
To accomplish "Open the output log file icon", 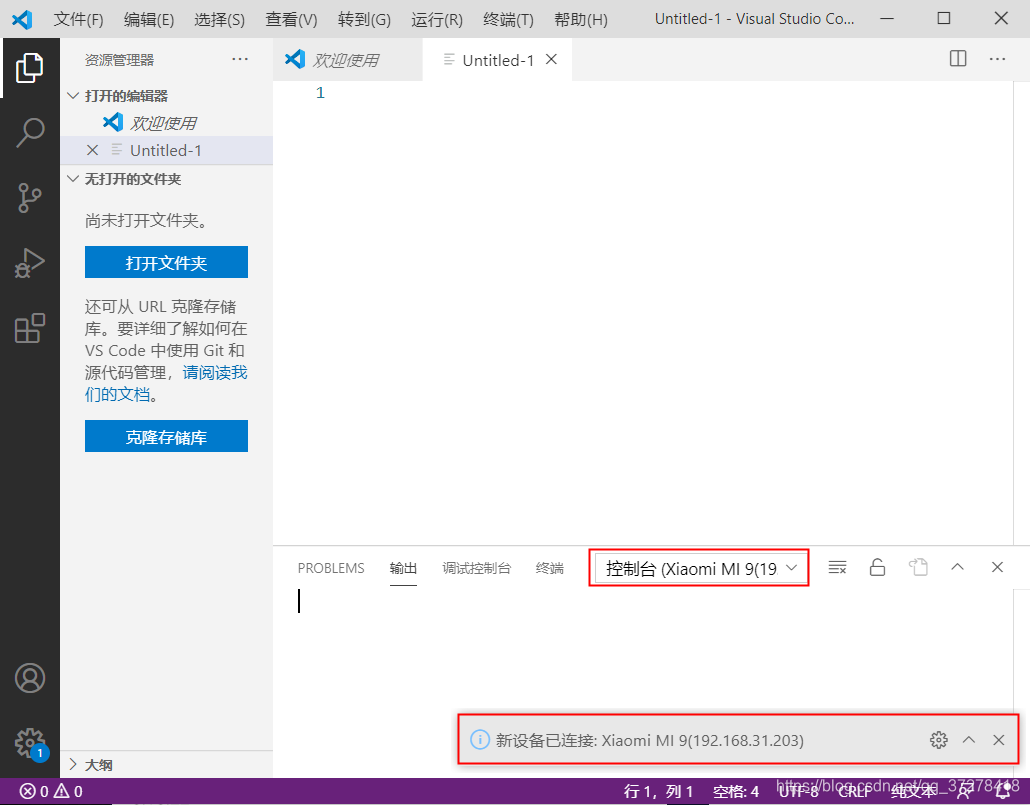I will [918, 567].
